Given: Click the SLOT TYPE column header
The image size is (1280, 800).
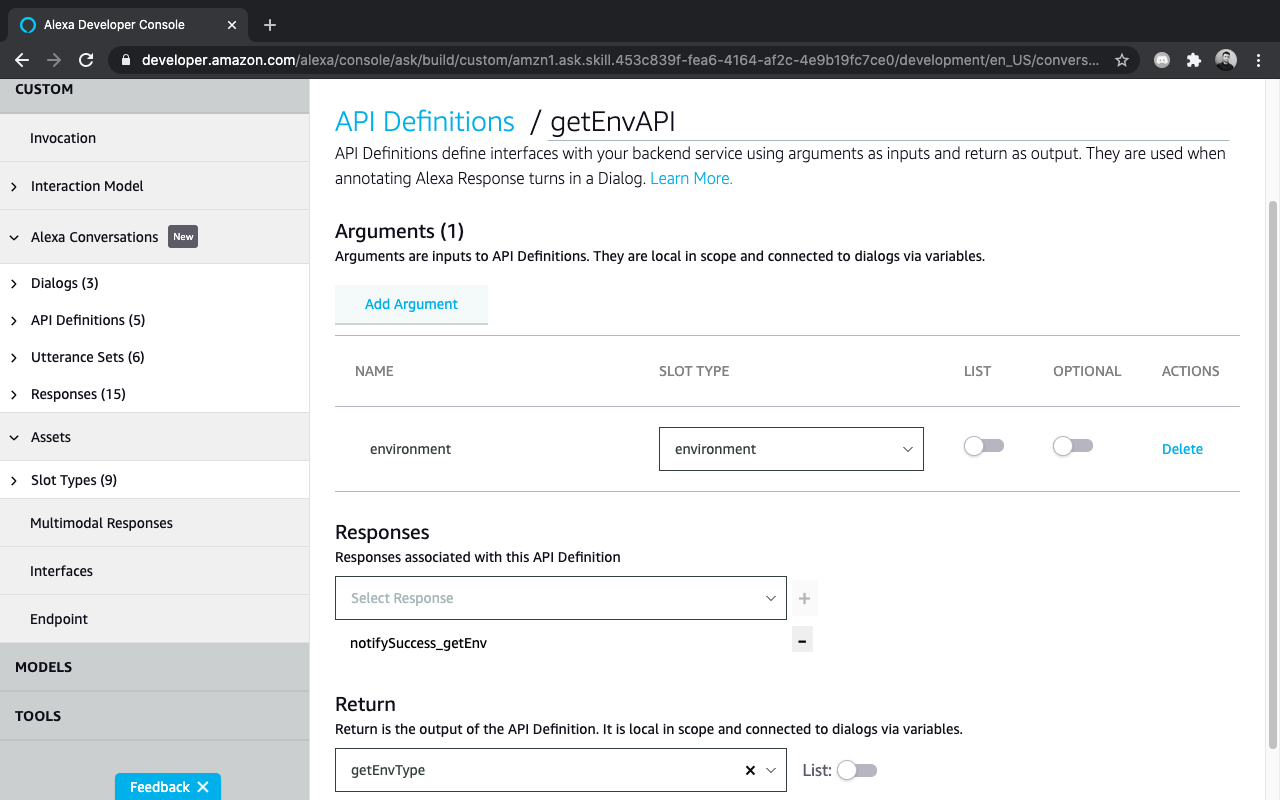Looking at the screenshot, I should [694, 371].
